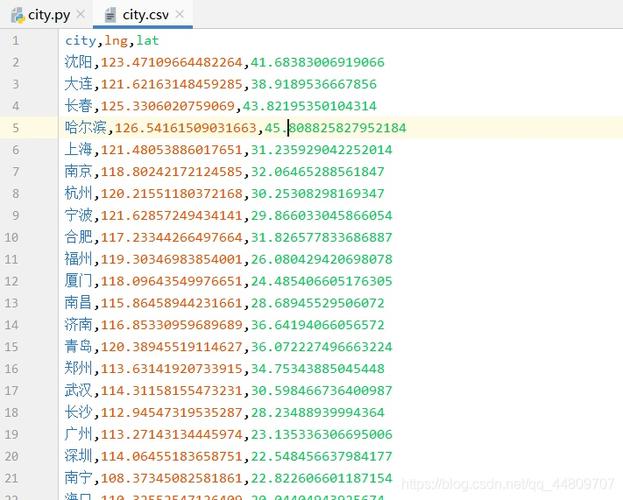
Task: Click longitude 118.80242172124585
Action: pos(172,172)
